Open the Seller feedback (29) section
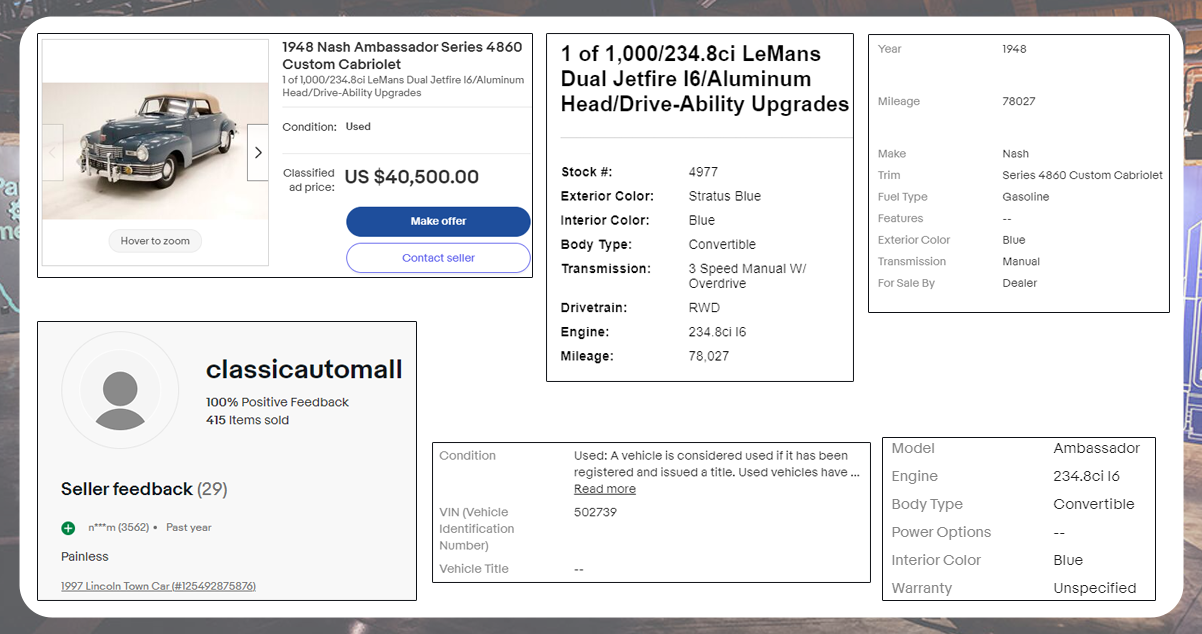 pyautogui.click(x=143, y=489)
